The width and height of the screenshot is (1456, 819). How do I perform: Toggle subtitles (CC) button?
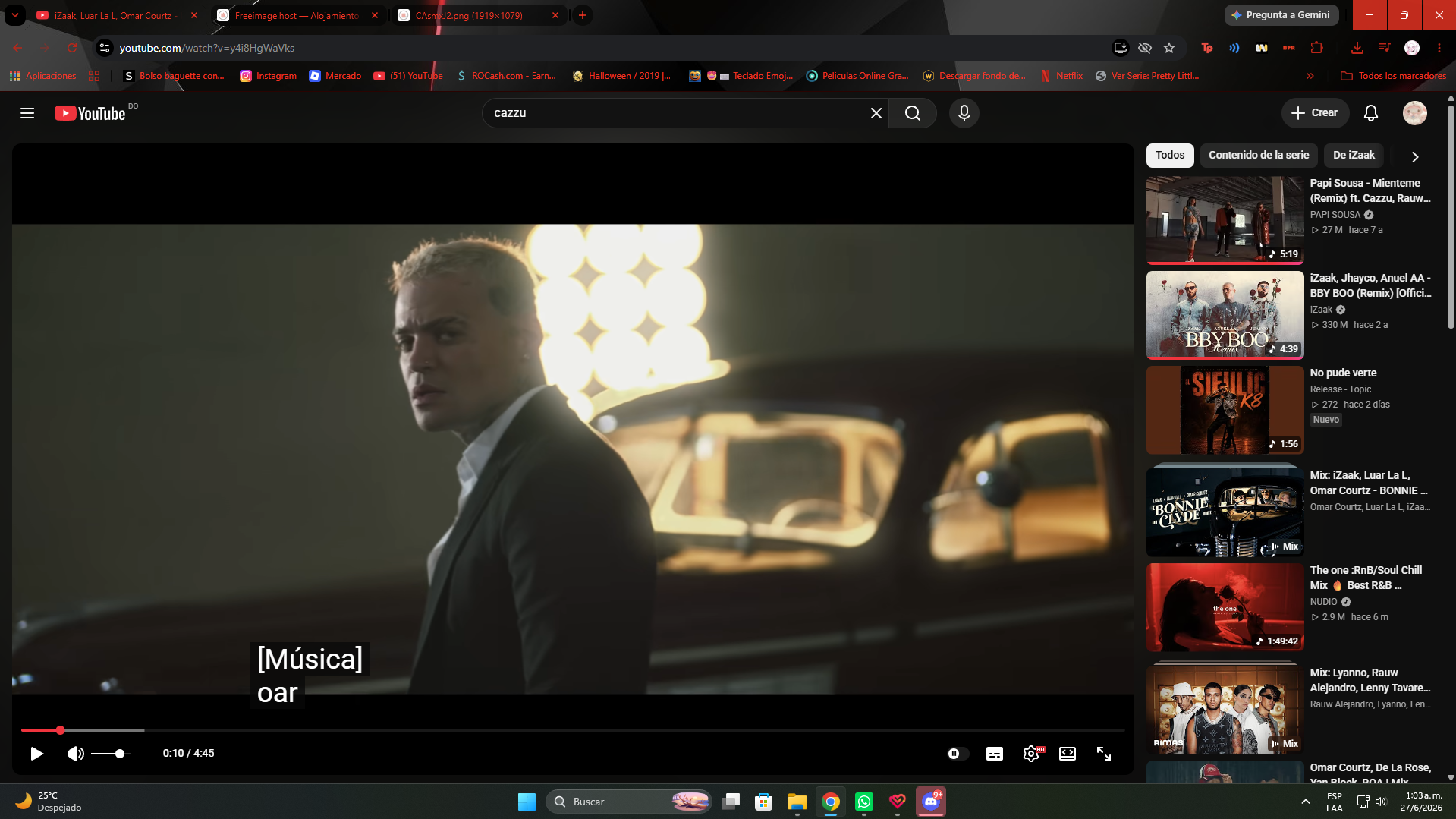994,754
